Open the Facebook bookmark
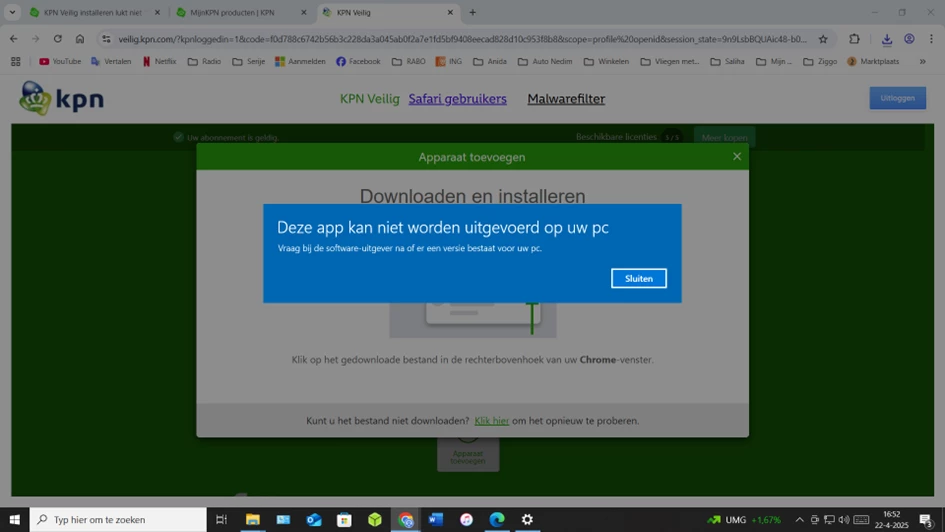Screen dimensions: 945x532 pos(358,61)
